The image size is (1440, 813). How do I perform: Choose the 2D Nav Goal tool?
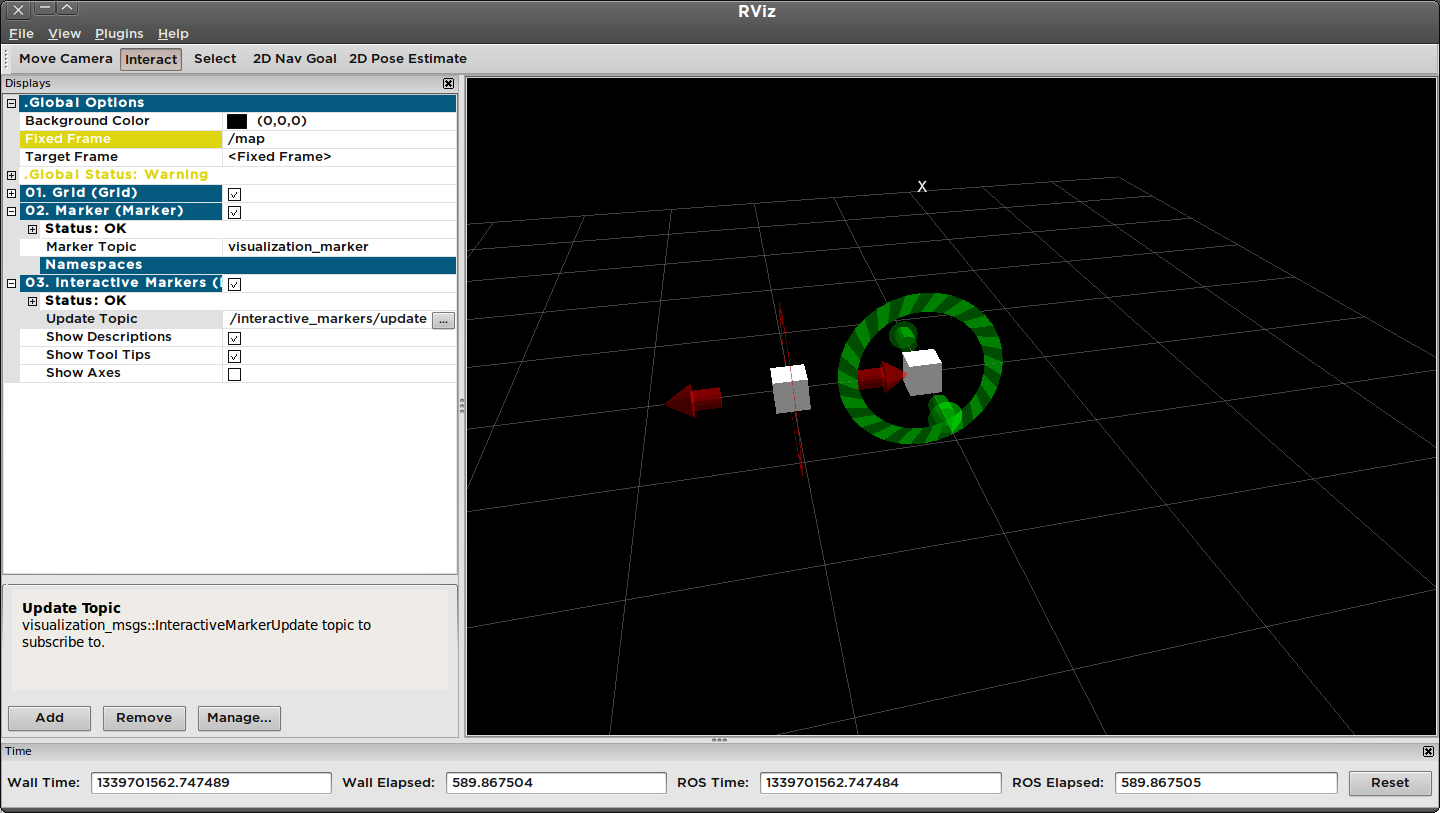click(x=294, y=59)
